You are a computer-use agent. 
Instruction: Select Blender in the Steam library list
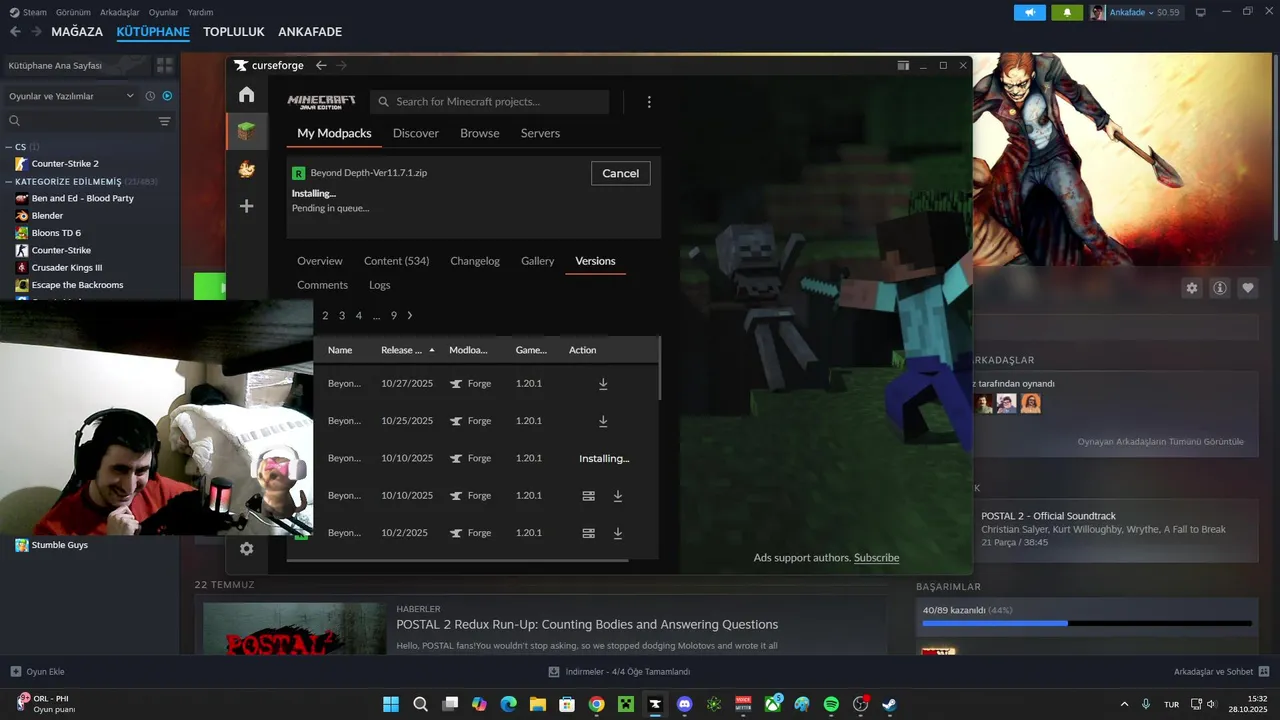click(47, 216)
